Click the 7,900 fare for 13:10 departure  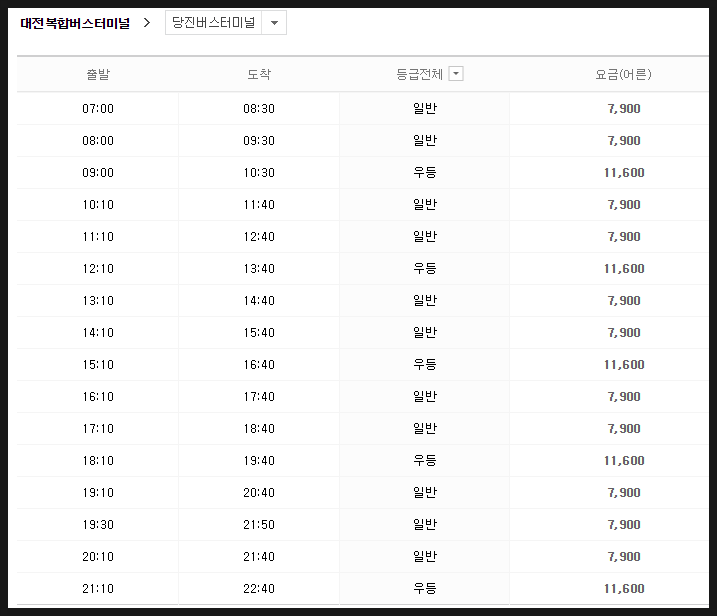click(624, 300)
